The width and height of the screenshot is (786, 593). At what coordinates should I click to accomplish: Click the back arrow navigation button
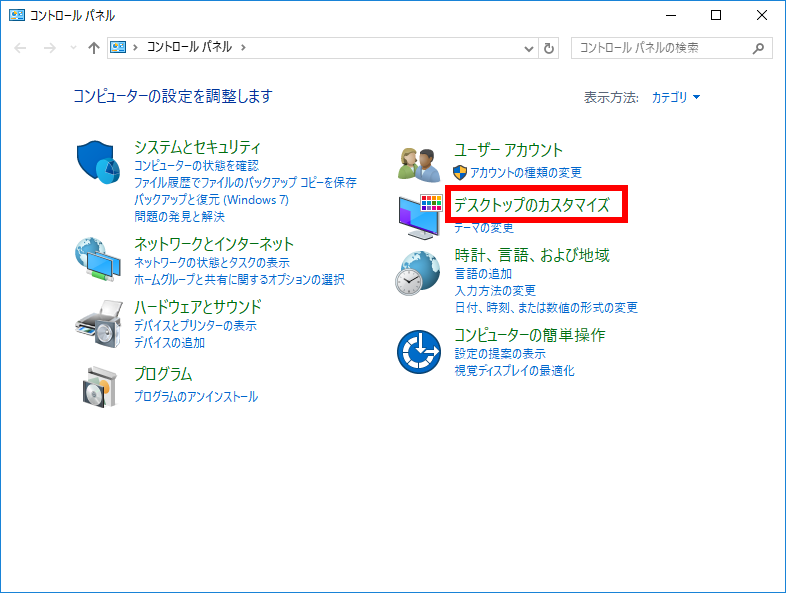[20, 48]
